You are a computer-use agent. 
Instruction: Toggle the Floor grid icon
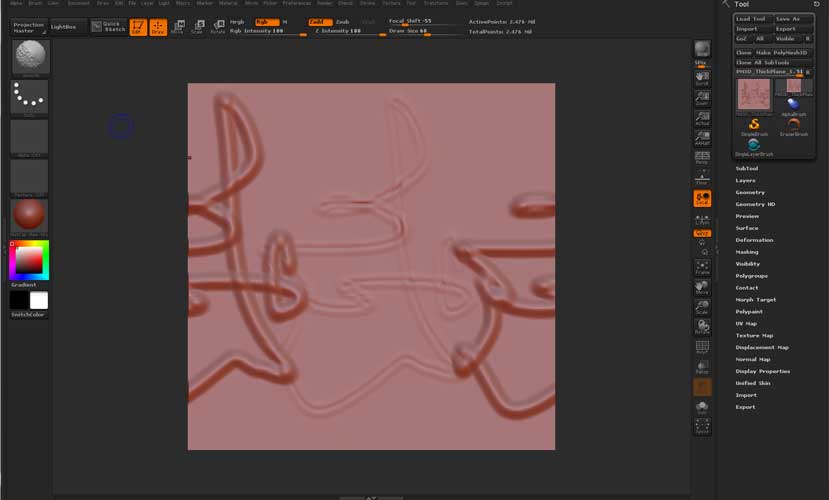(702, 178)
